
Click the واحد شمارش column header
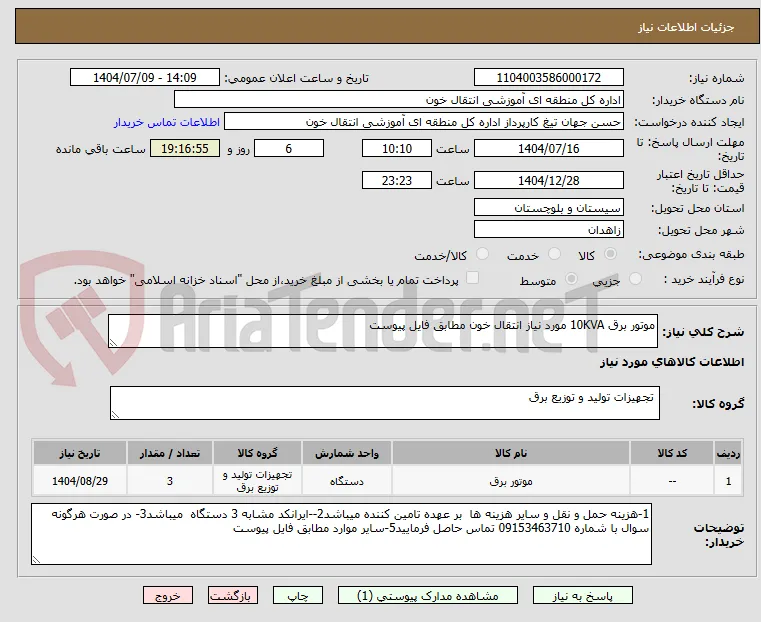pyautogui.click(x=347, y=453)
